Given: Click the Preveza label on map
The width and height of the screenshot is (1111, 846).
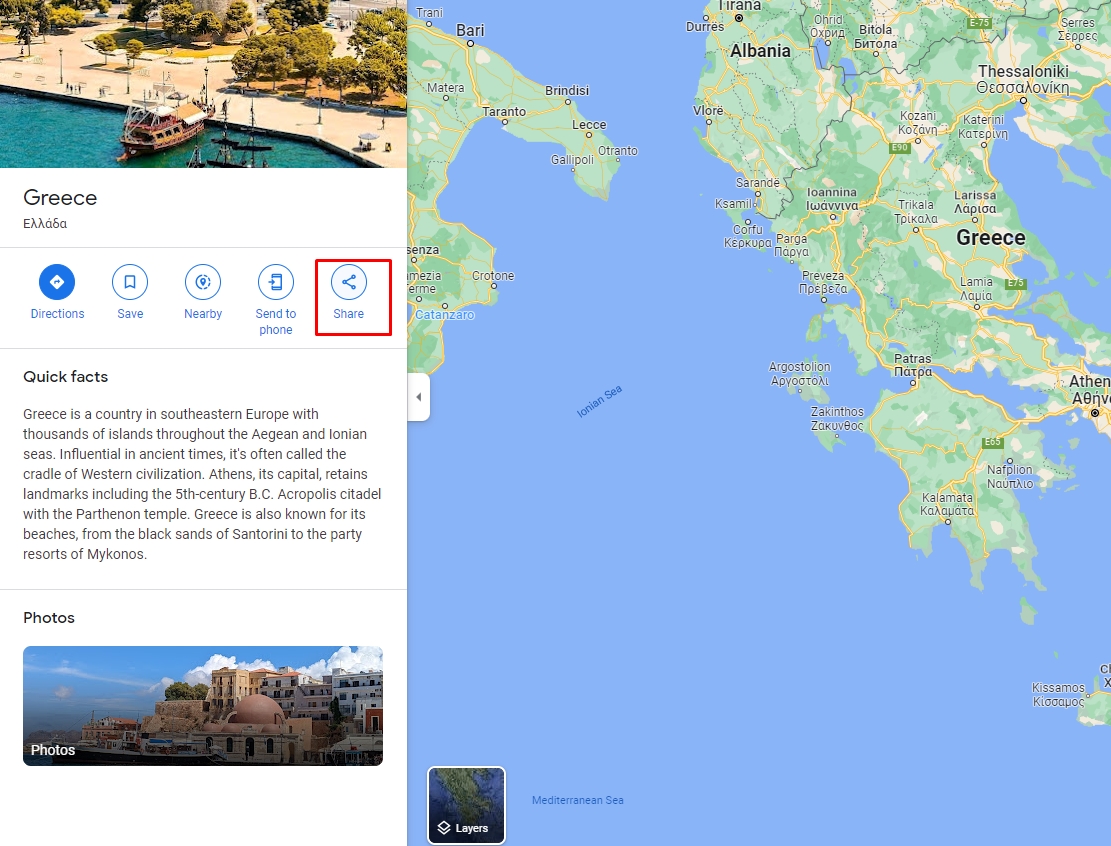Looking at the screenshot, I should [823, 282].
